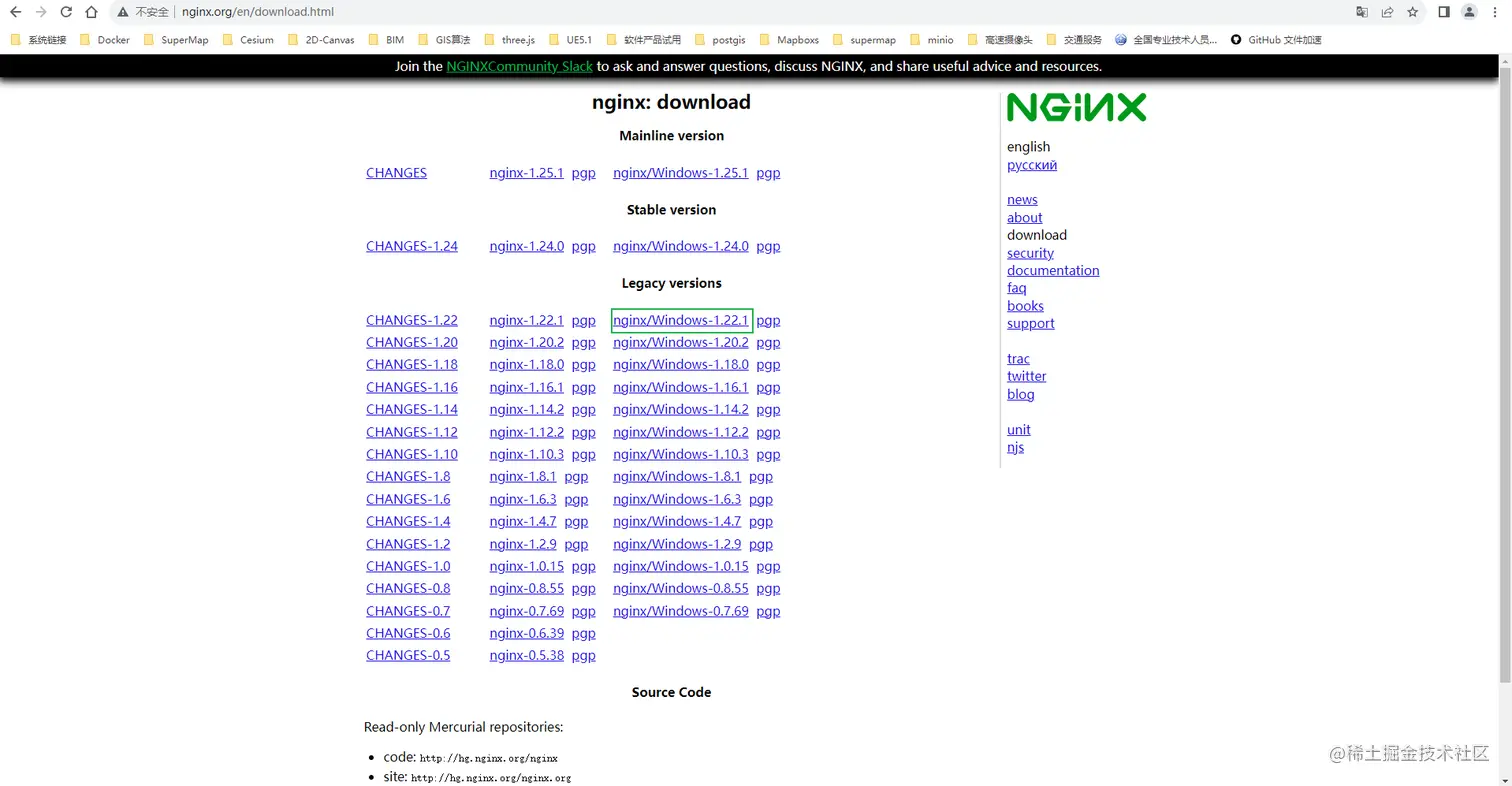1512x786 pixels.
Task: Download nginx/Windows-1.12.2
Action: [x=680, y=432]
